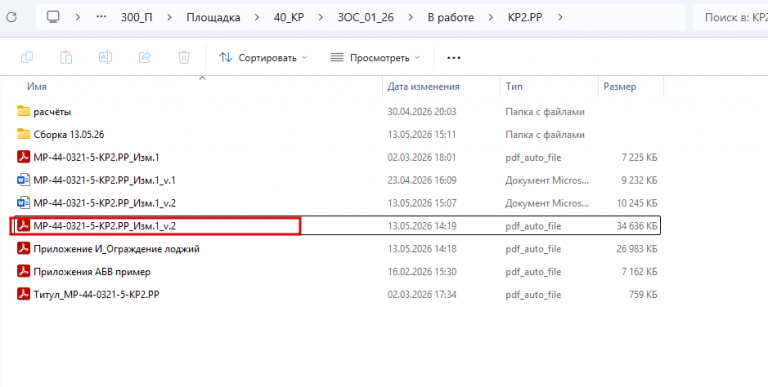
Task: Click the rename icon in toolbar
Action: point(105,58)
